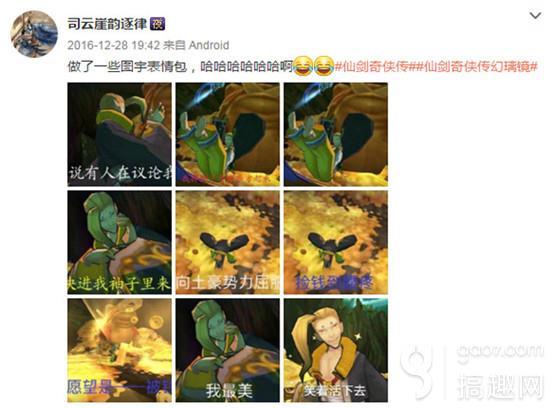Open the top-right green-robed character image
550x408 pixels.
pos(336,134)
